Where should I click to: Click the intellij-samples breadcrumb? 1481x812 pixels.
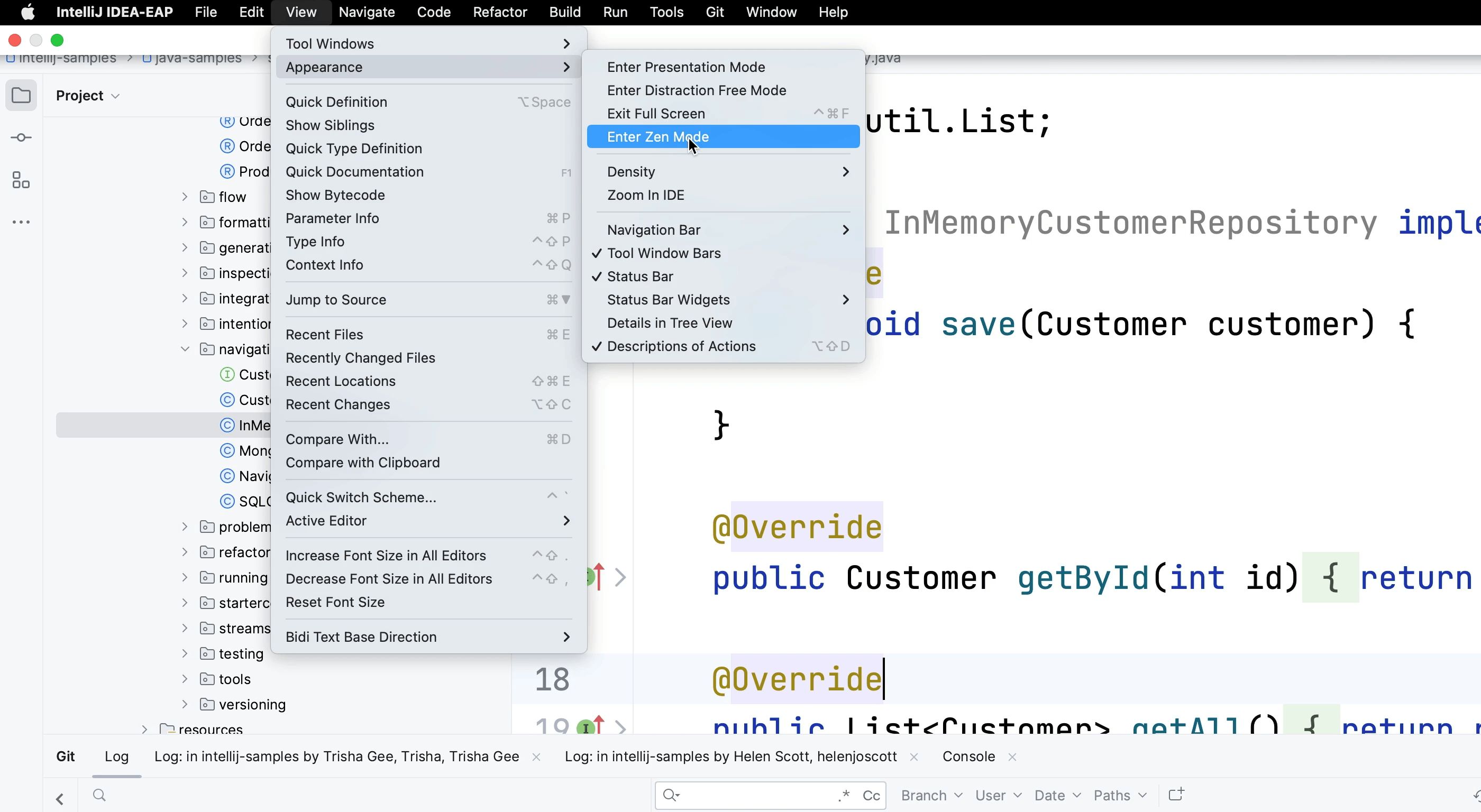pyautogui.click(x=62, y=58)
